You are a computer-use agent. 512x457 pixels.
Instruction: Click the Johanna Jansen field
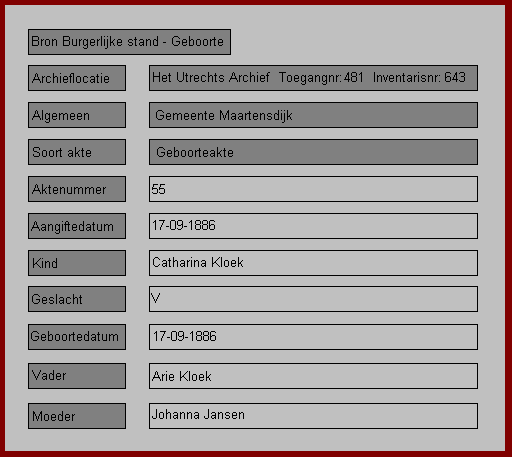click(313, 416)
